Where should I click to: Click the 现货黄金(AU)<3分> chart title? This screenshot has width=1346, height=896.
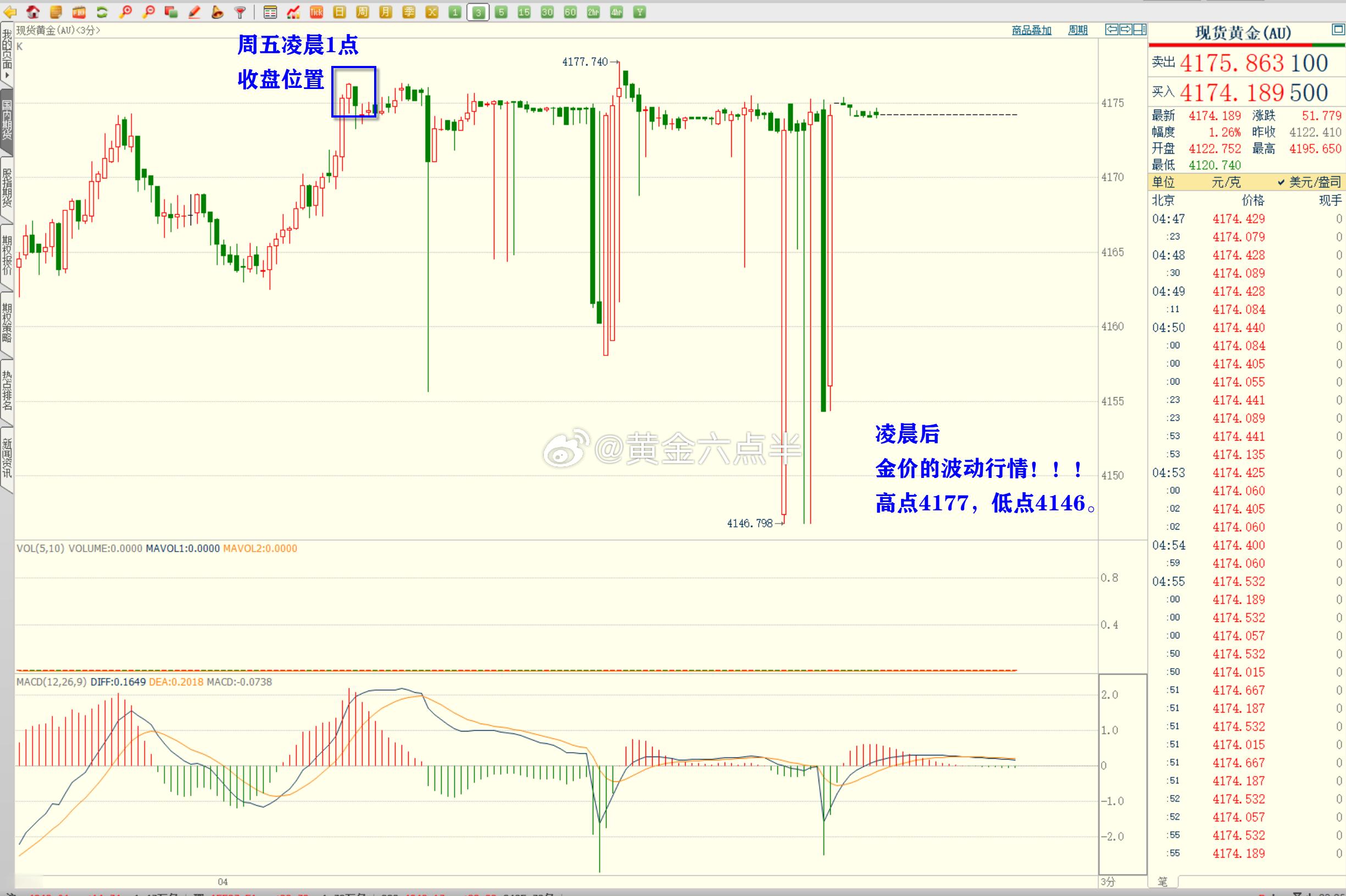[58, 30]
